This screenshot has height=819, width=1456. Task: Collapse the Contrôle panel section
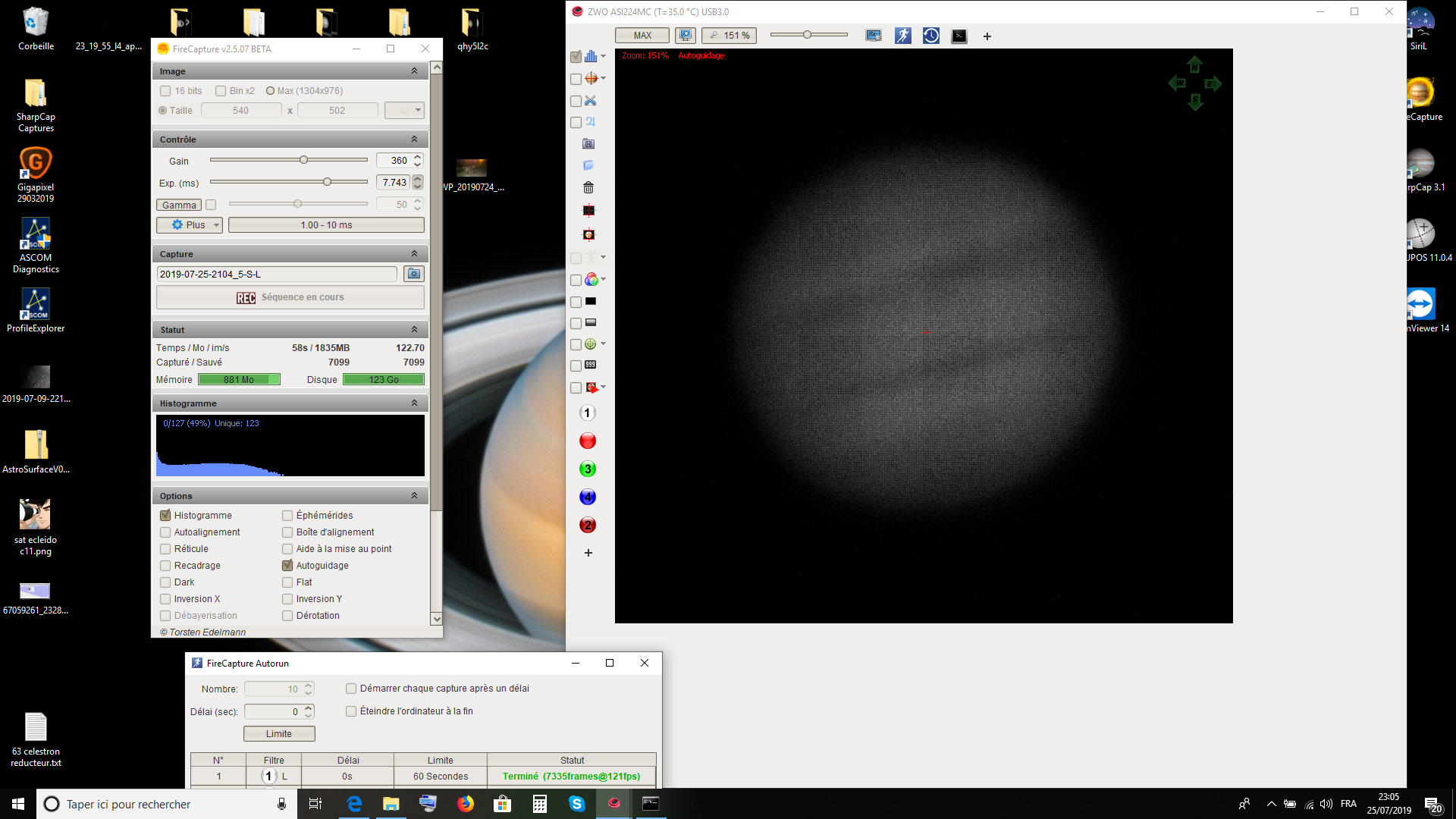[414, 140]
